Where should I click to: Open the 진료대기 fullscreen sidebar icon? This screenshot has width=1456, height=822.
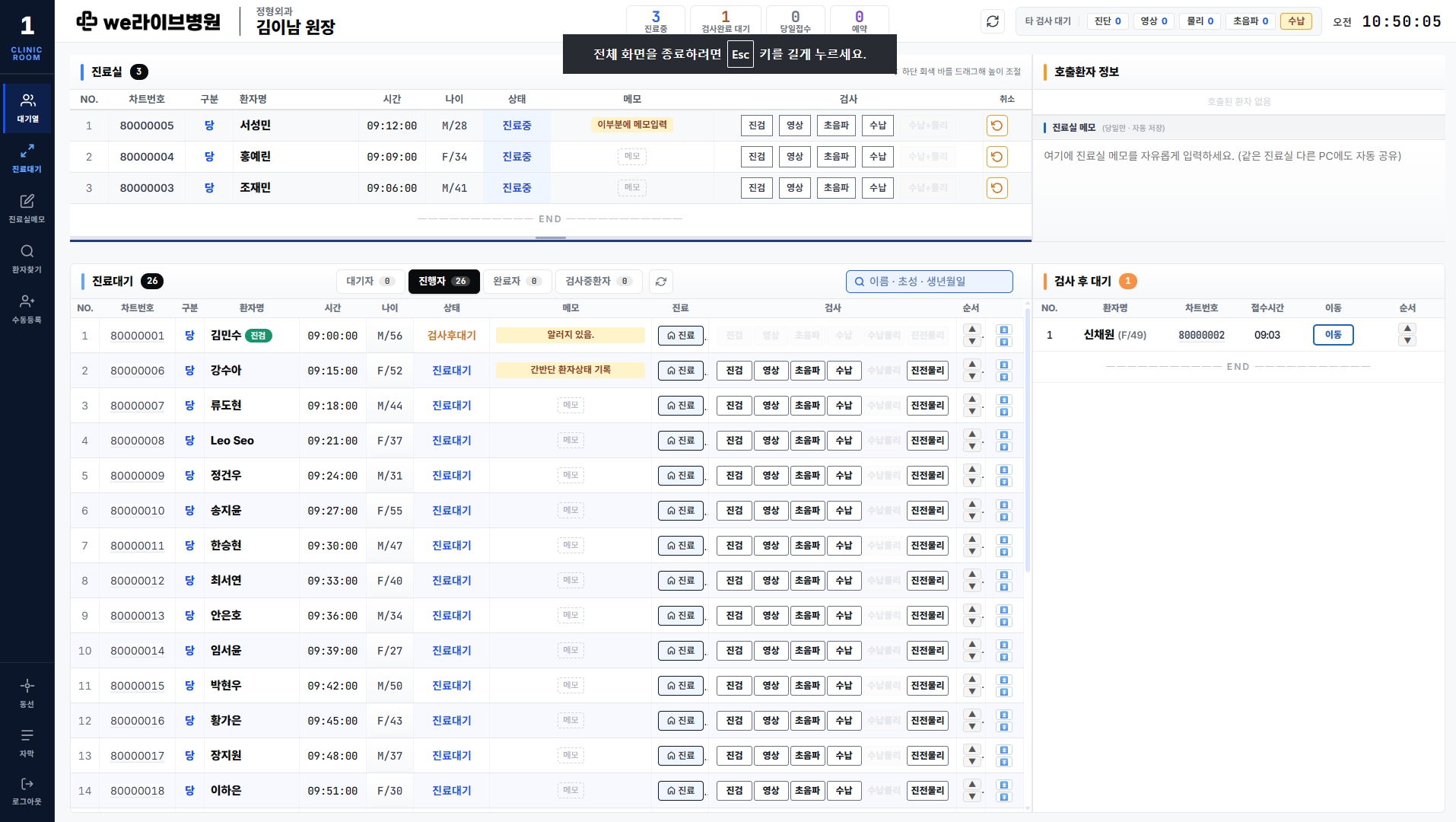tap(27, 158)
